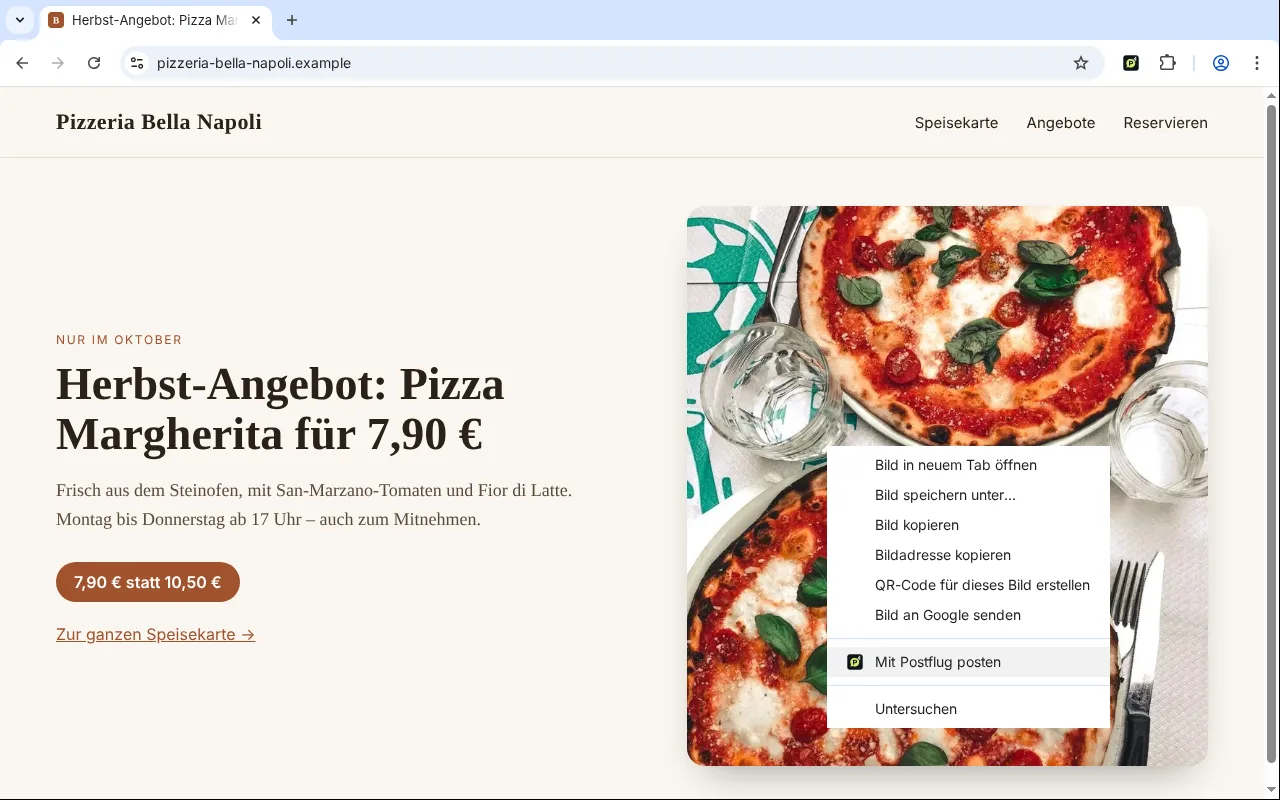This screenshot has height=800, width=1280.
Task: Go to the Angebote navigation link
Action: click(x=1061, y=123)
